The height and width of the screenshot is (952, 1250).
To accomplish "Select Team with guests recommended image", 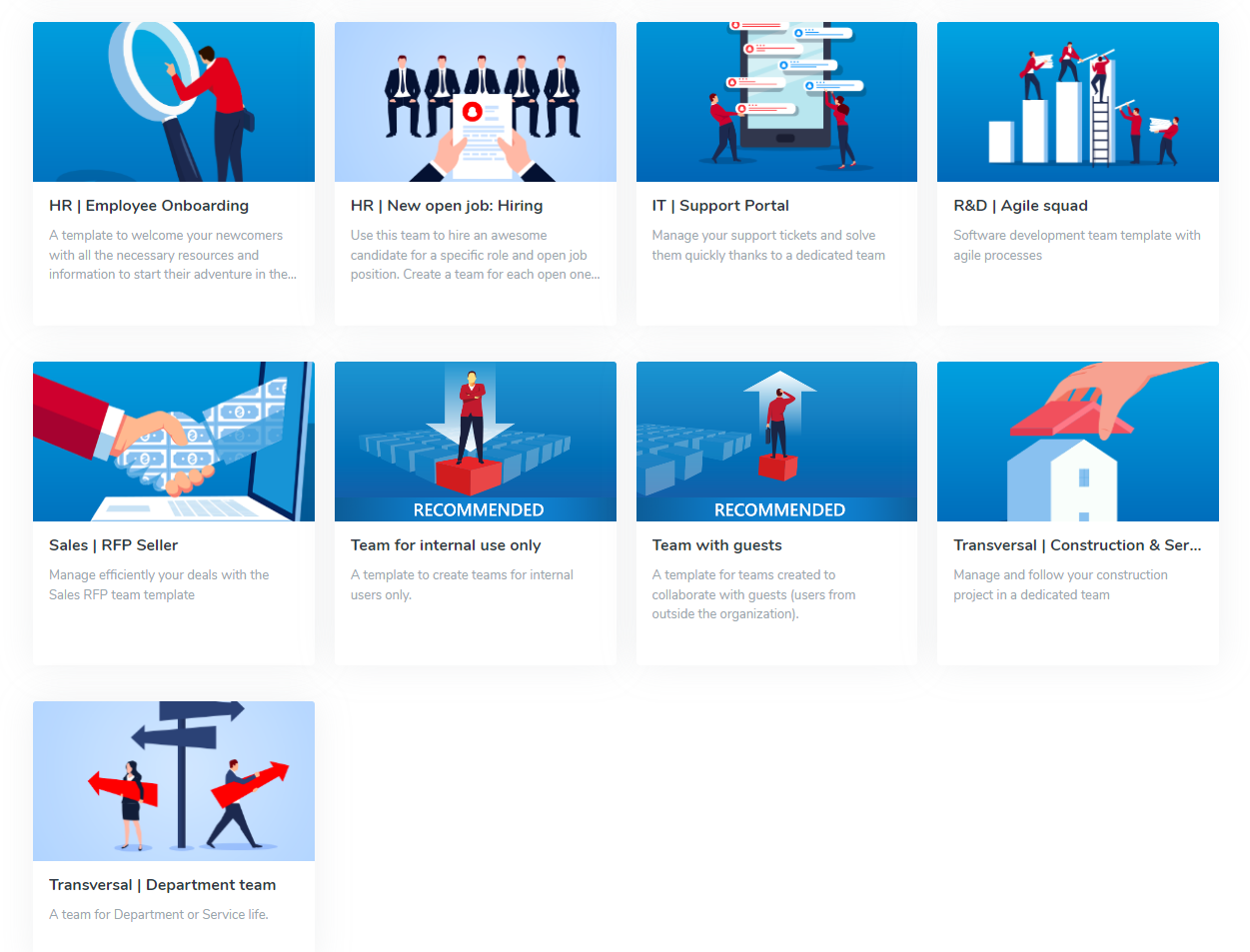I will [x=776, y=442].
